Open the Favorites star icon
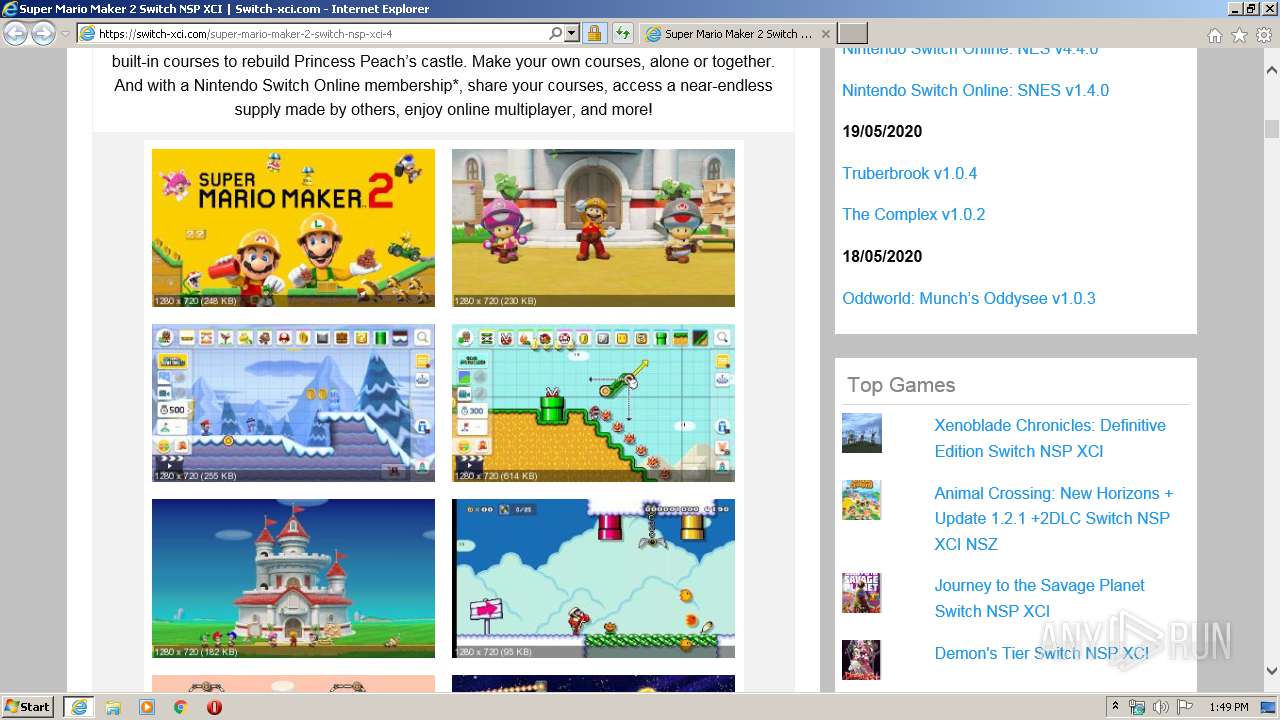Viewport: 1280px width, 720px height. [x=1239, y=35]
